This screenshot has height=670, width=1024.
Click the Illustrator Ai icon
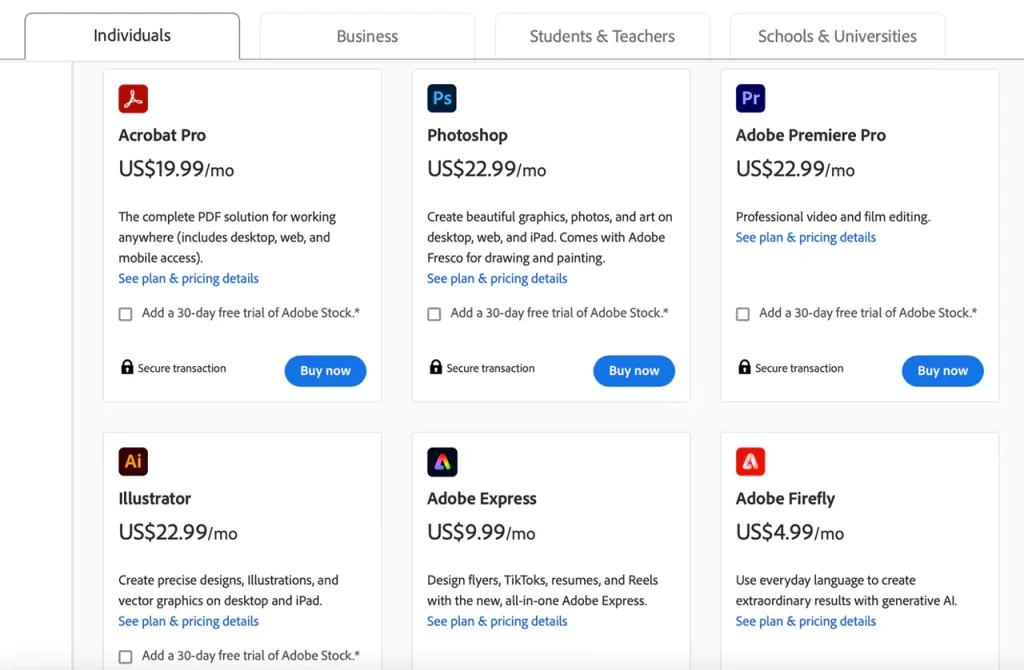133,461
